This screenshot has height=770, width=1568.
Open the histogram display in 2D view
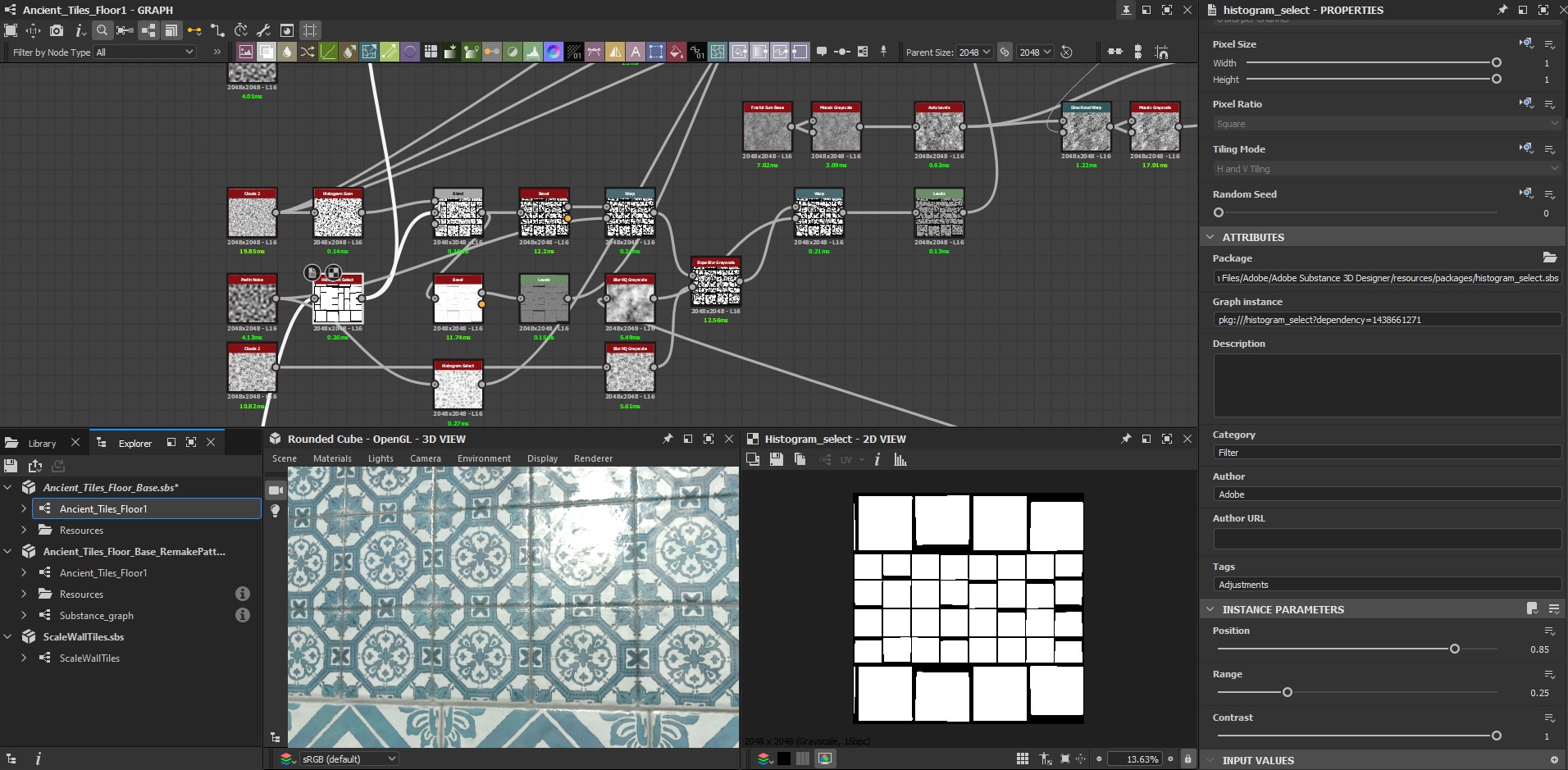[x=900, y=460]
